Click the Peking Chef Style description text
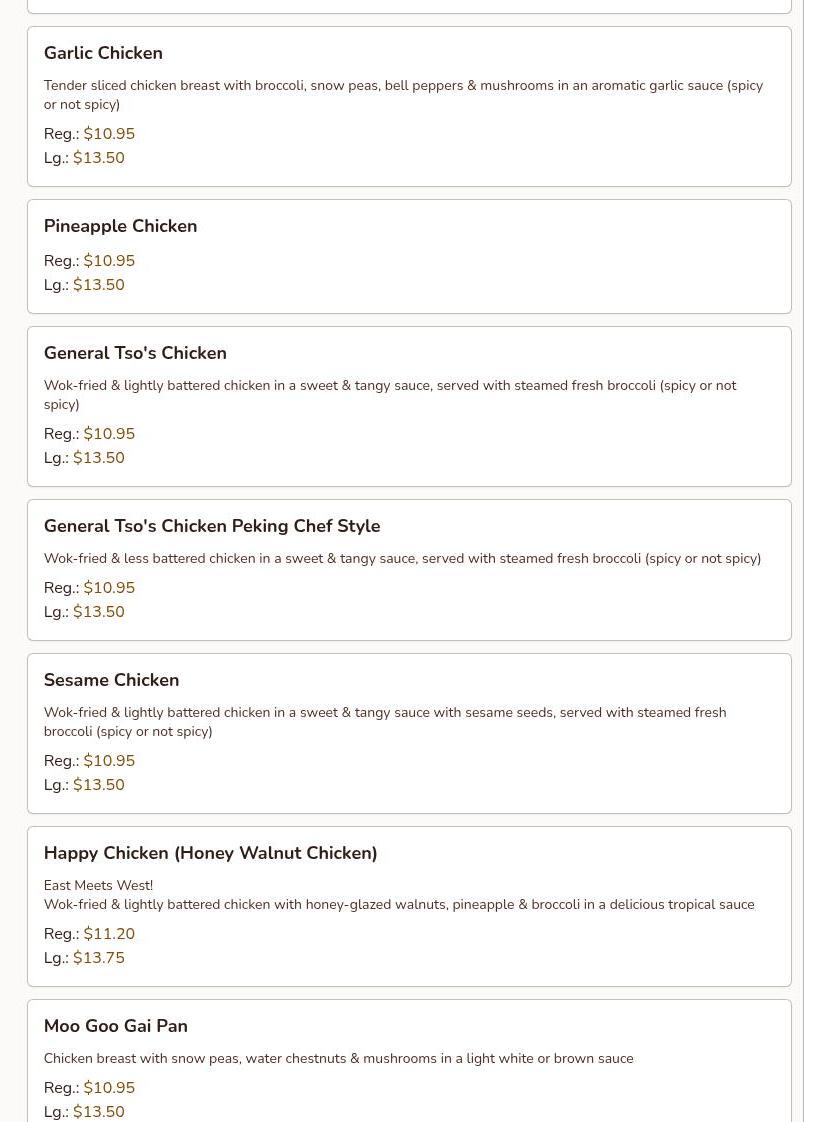Screen dimensions: 824x1122 point(402,559)
